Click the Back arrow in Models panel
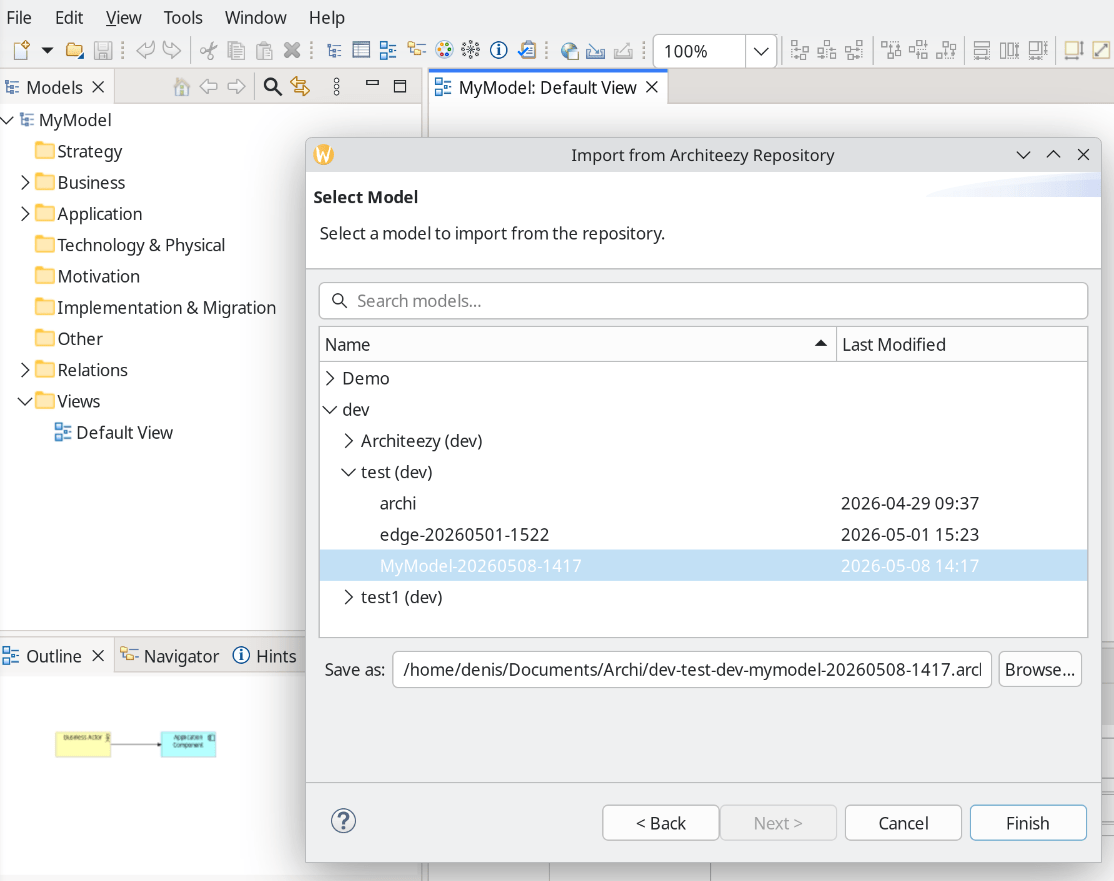The height and width of the screenshot is (881, 1114). [208, 87]
